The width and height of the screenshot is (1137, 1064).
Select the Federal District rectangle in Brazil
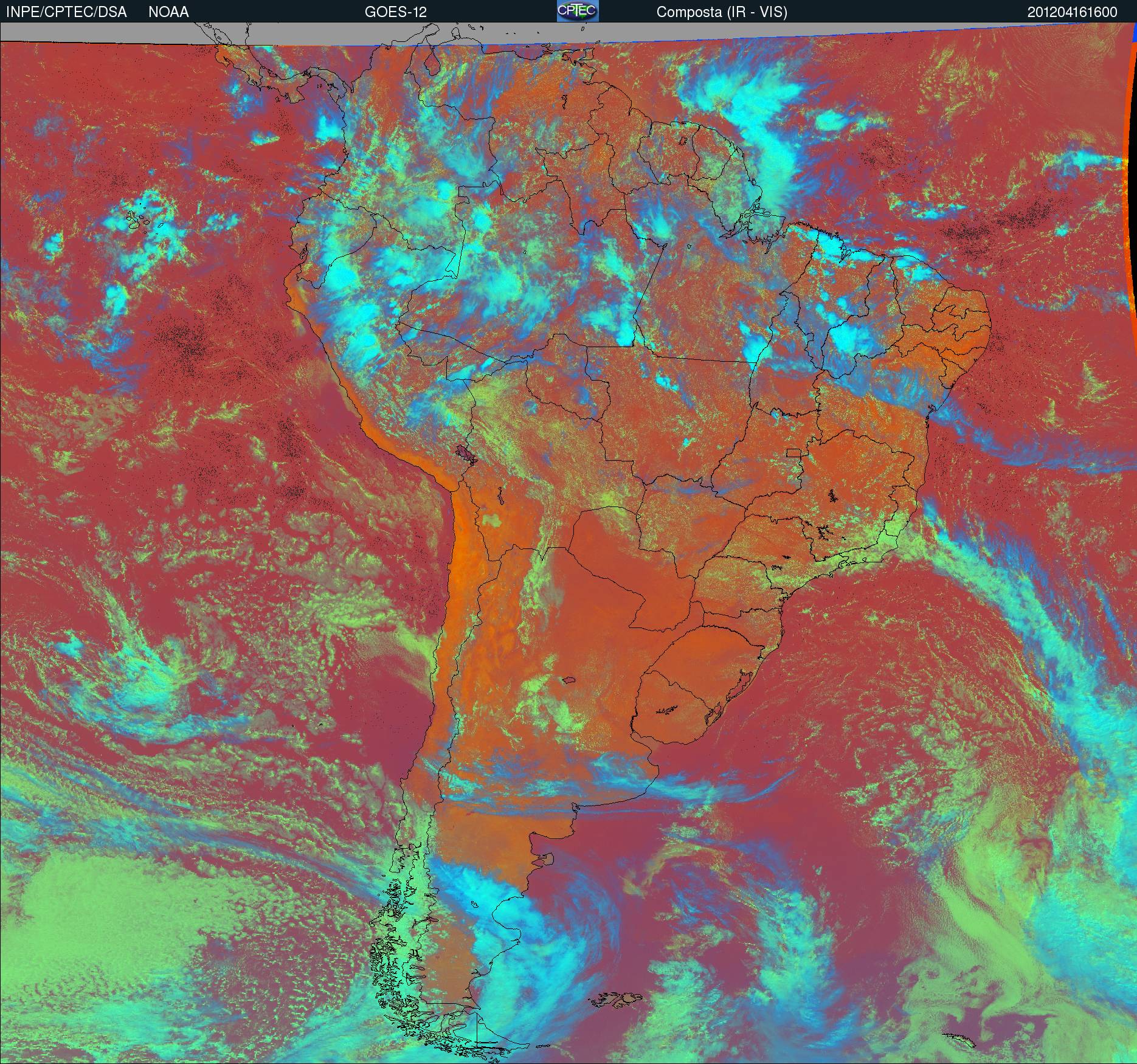coord(794,452)
